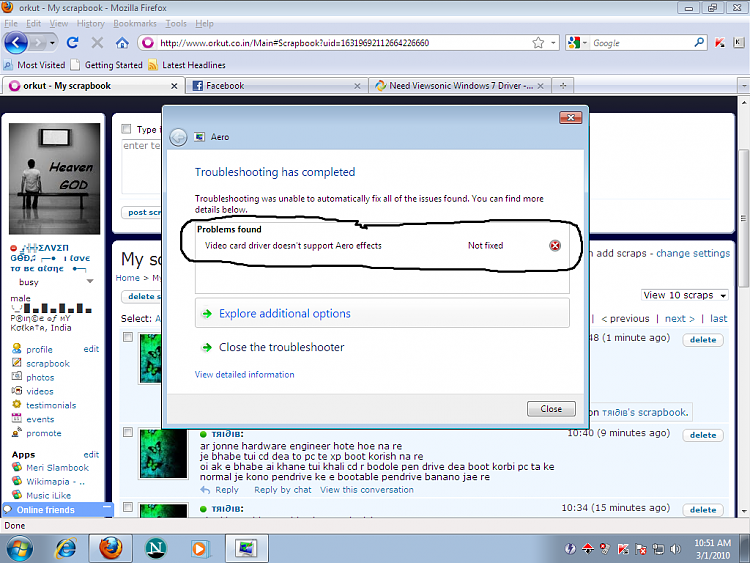Screen dimensions: 750x563
Task: Click promote in orkut sidebar
Action: coord(44,433)
